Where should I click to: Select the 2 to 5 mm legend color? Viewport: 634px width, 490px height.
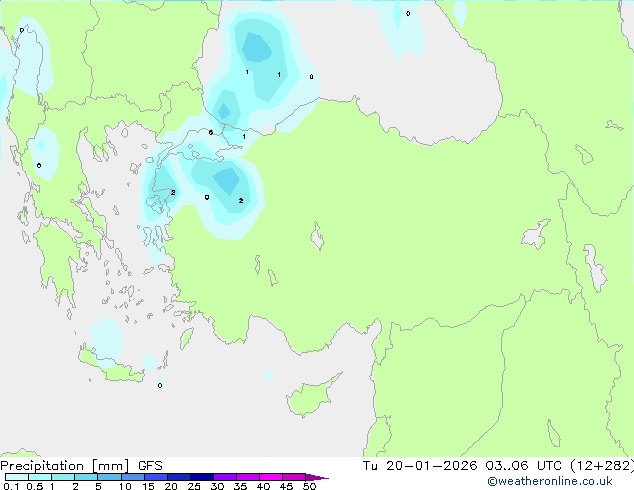click(86, 477)
